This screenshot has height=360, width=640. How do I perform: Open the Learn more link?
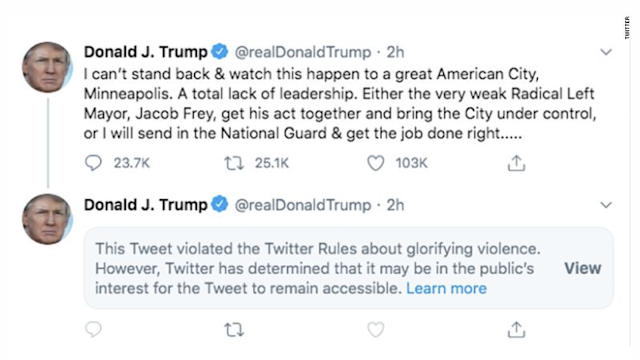coord(447,289)
